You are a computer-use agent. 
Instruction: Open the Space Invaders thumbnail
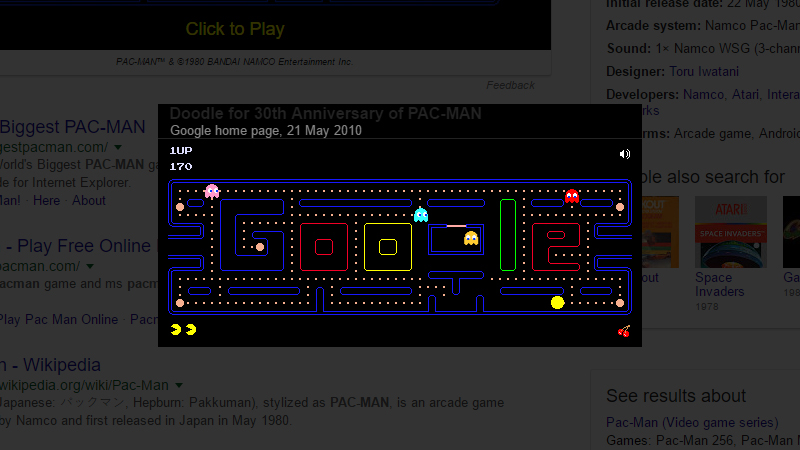pos(731,232)
